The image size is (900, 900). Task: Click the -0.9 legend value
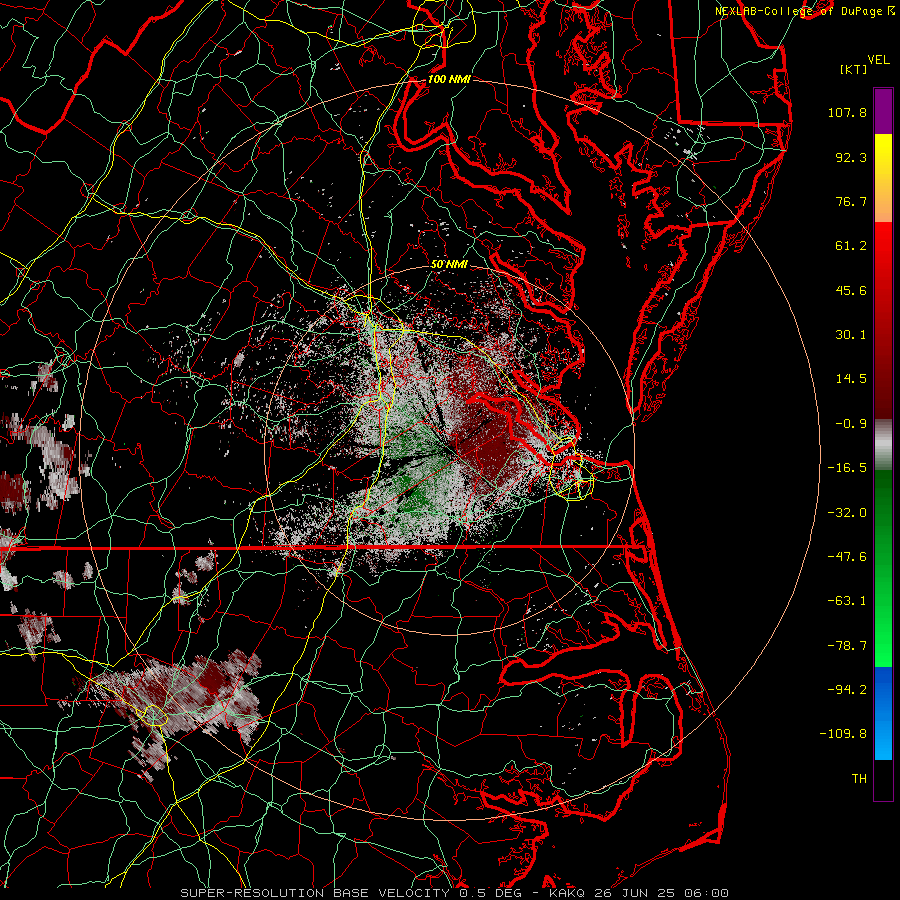pos(851,424)
